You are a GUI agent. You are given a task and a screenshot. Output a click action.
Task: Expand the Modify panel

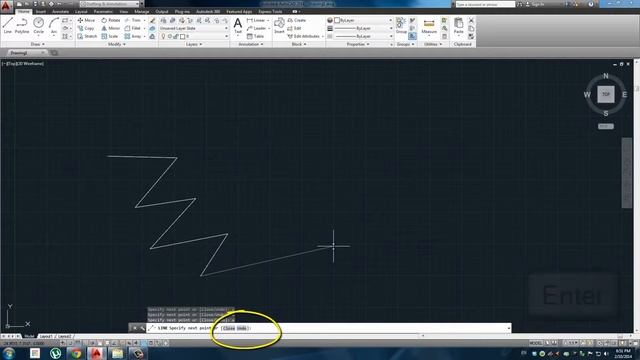(x=116, y=44)
